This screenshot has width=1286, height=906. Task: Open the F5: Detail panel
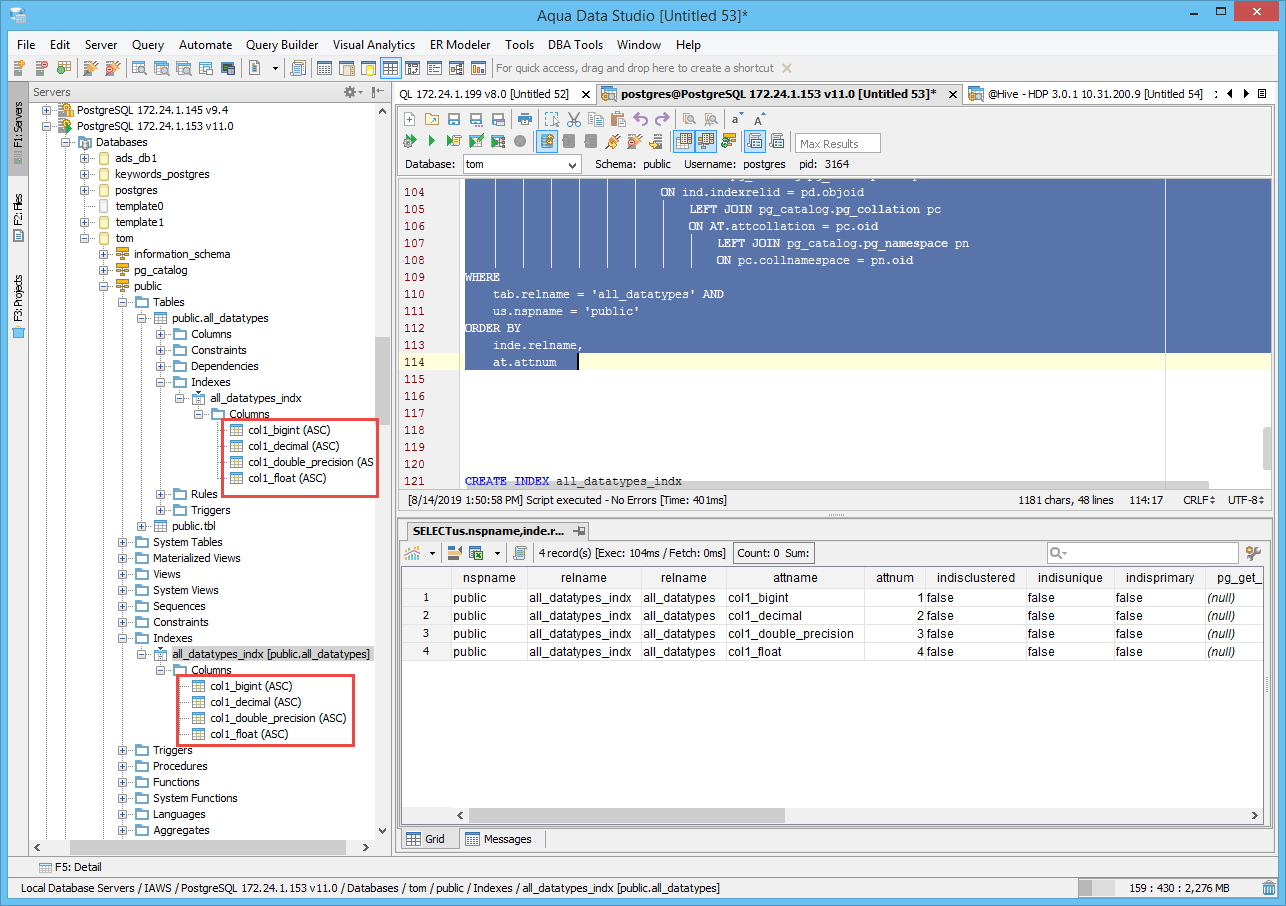pyautogui.click(x=70, y=867)
